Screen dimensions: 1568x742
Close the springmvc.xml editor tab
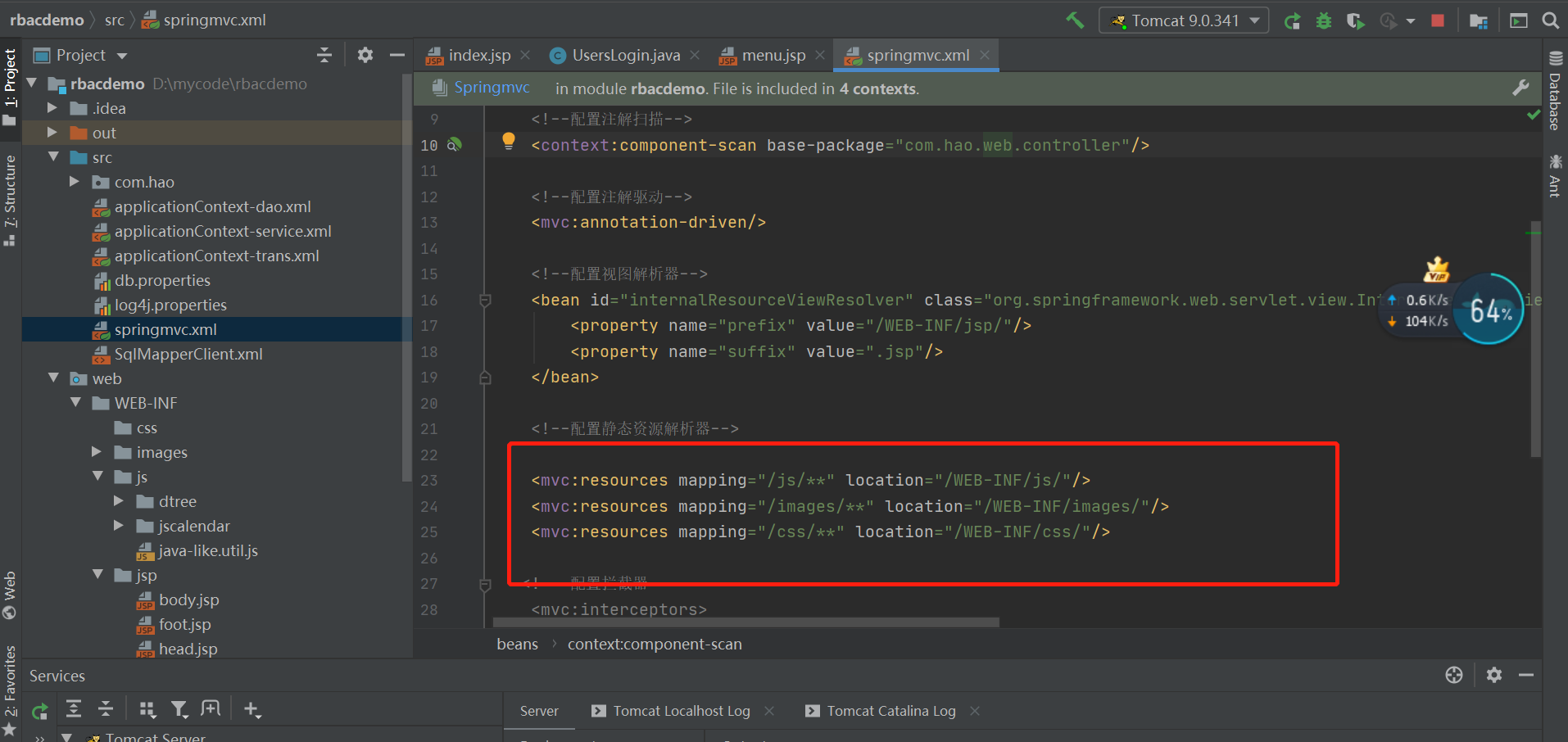tap(985, 55)
